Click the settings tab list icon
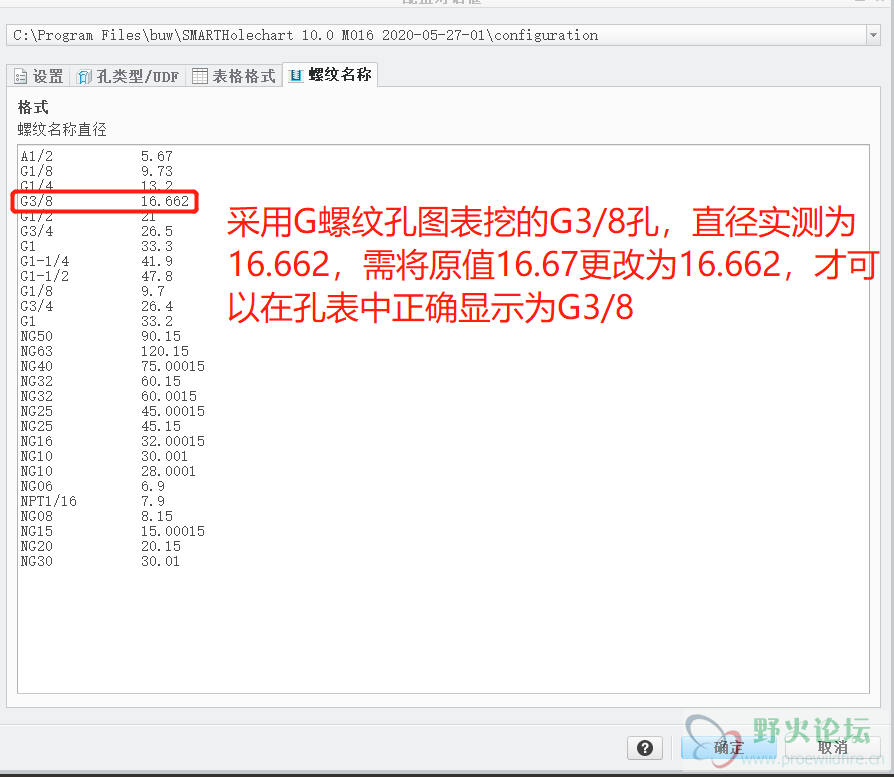The image size is (894, 777). pyautogui.click(x=21, y=76)
